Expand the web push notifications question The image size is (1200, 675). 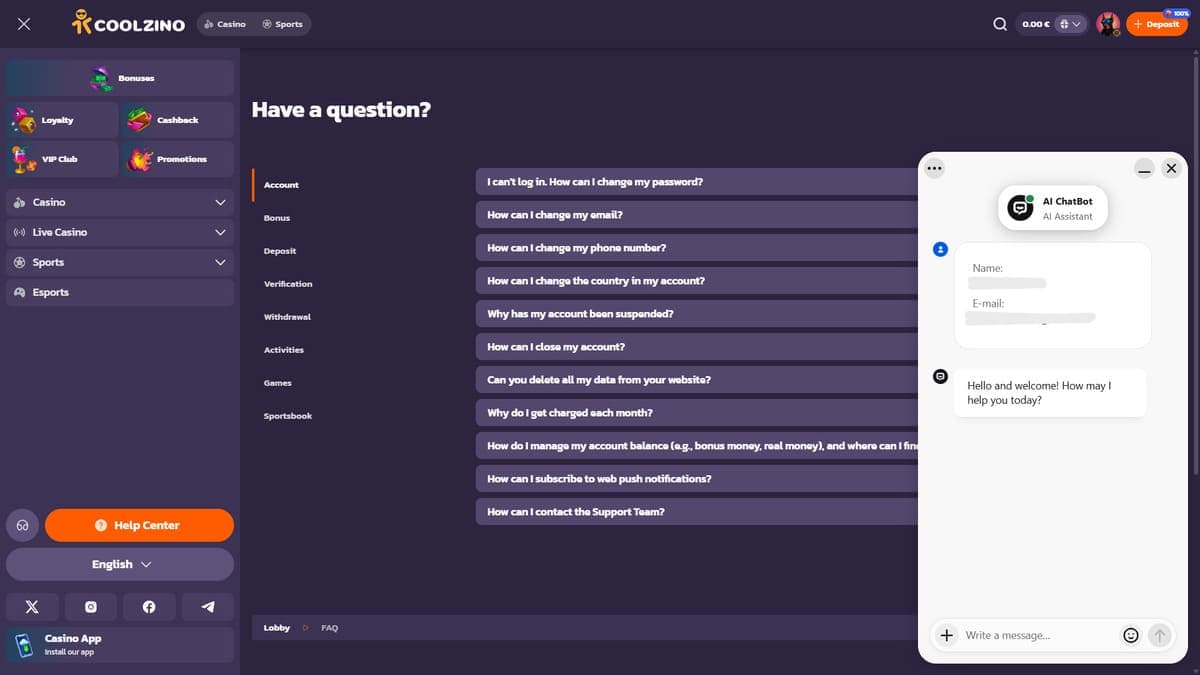(697, 479)
